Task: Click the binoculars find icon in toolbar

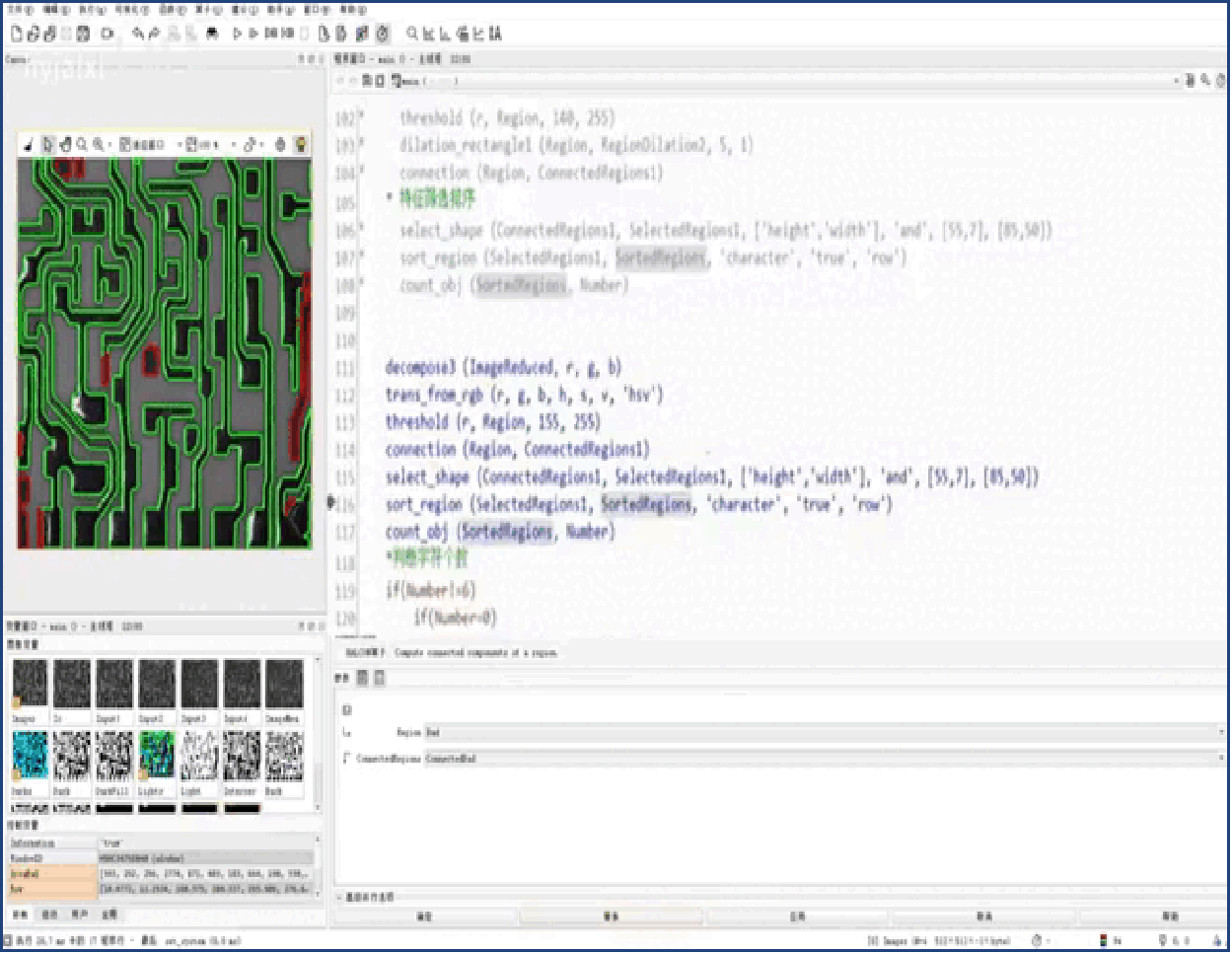Action: coord(211,34)
